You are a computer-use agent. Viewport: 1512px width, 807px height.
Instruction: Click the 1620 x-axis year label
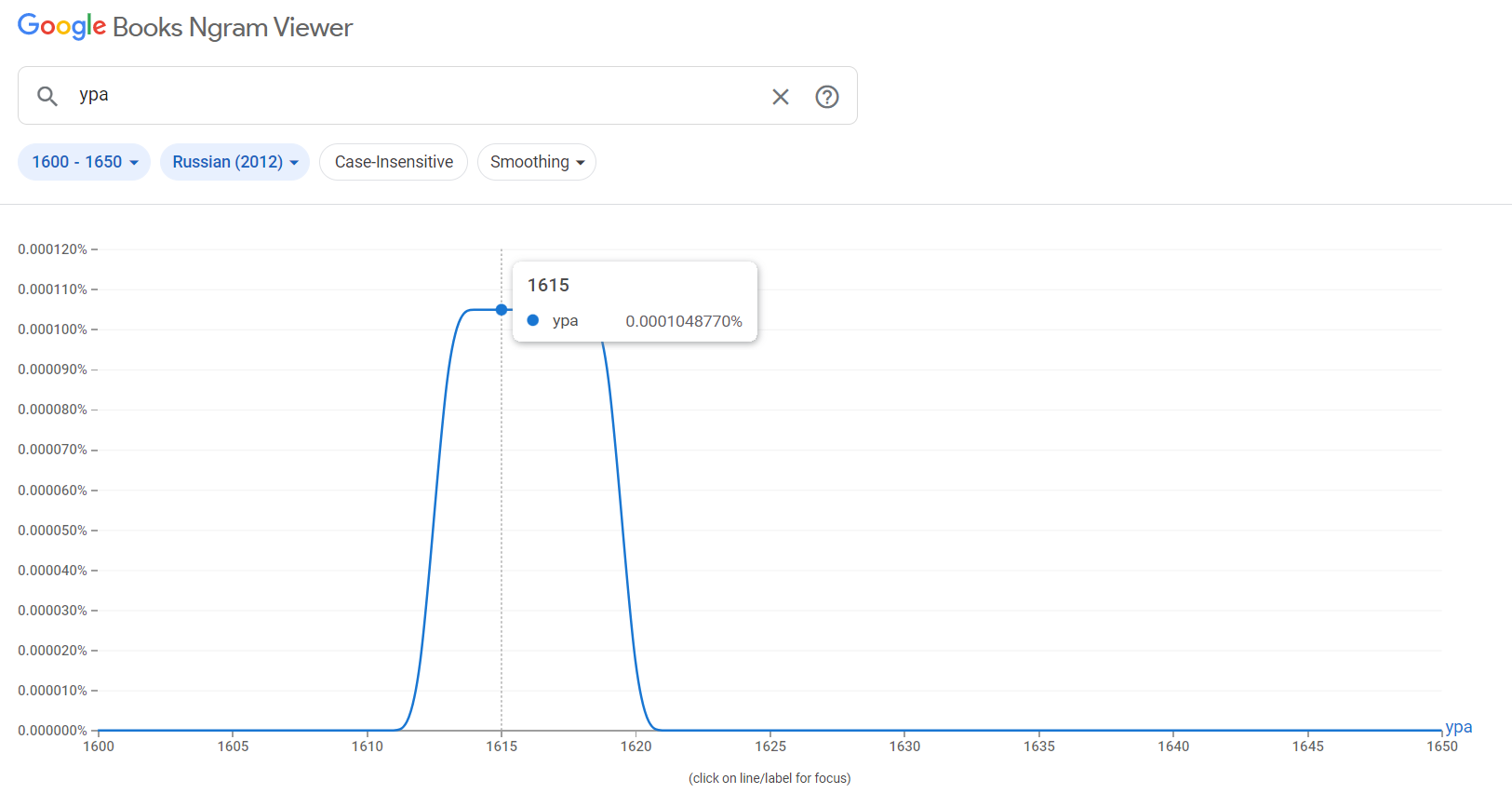[x=636, y=746]
